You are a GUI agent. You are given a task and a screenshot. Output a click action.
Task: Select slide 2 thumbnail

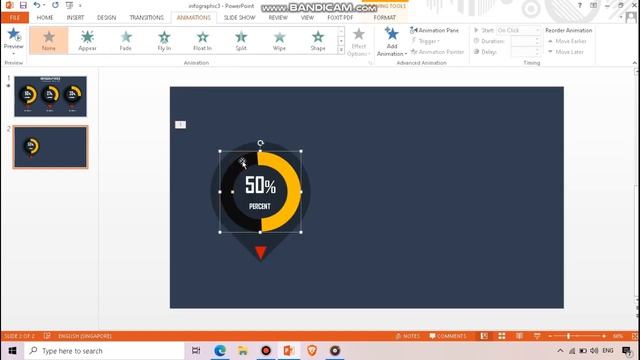51,147
